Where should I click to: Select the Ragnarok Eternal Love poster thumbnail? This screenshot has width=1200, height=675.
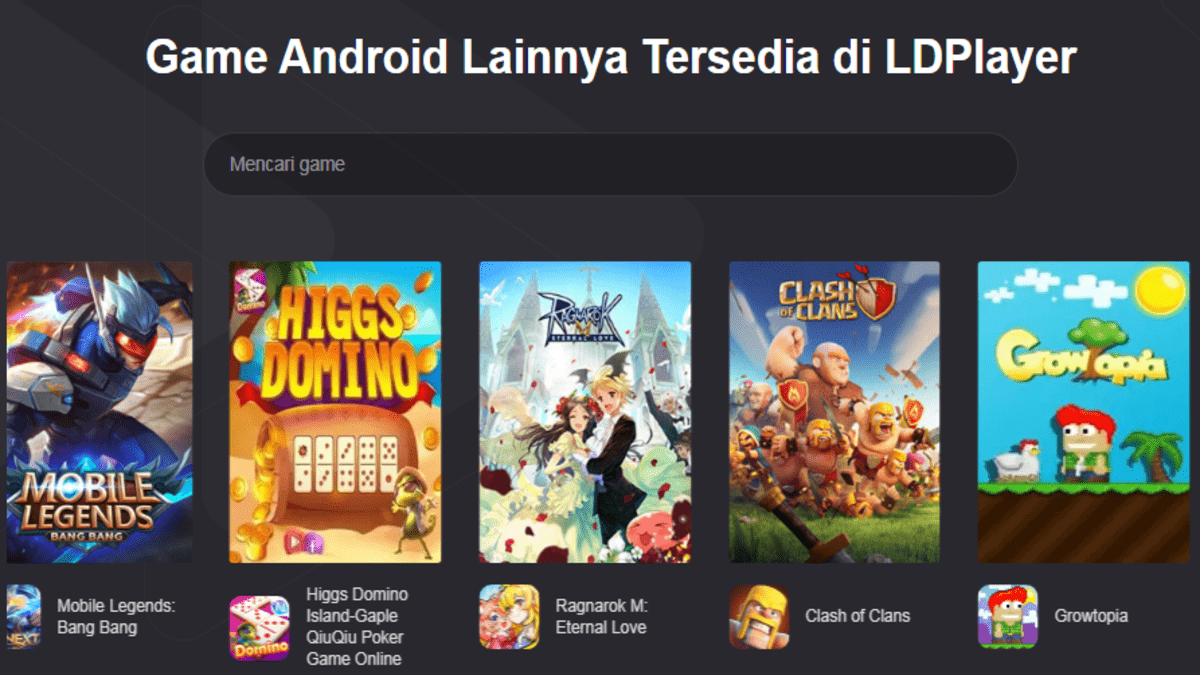(x=585, y=412)
